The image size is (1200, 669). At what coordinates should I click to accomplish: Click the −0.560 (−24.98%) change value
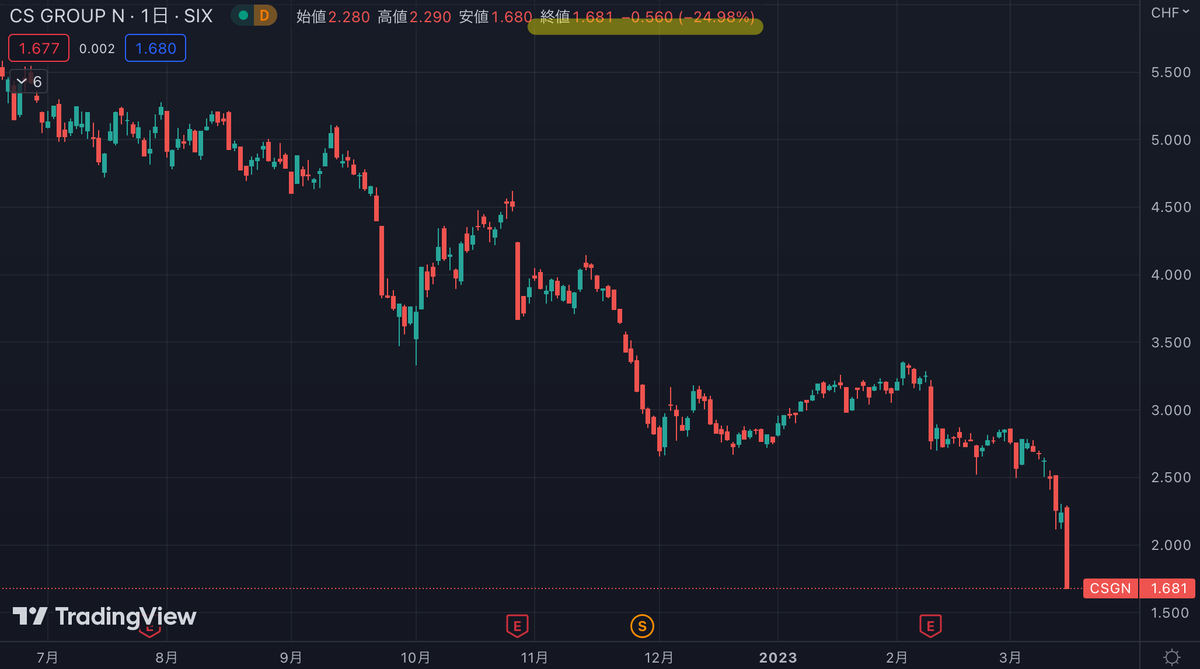[687, 15]
